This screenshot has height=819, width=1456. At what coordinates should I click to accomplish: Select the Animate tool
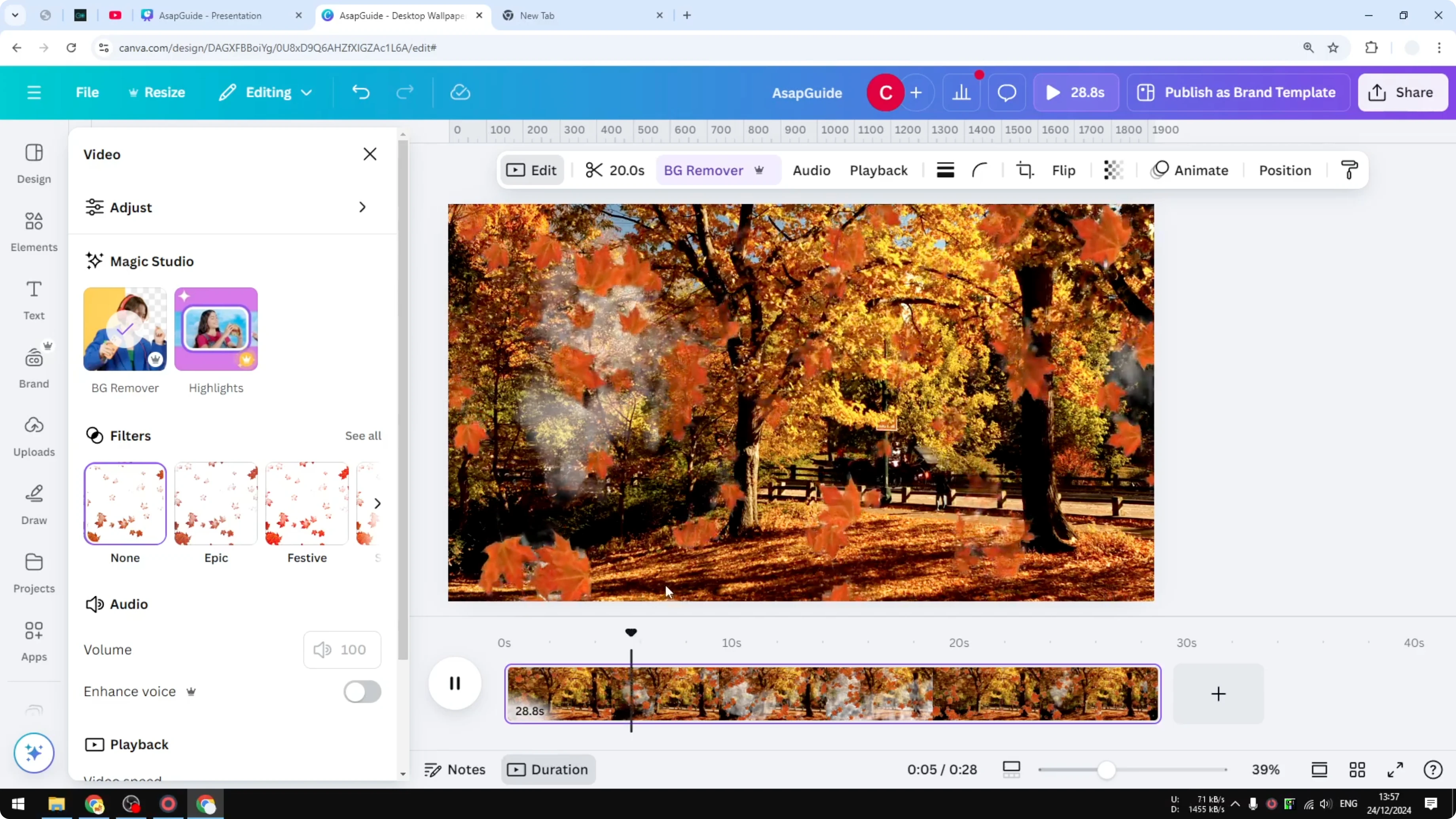point(1191,170)
